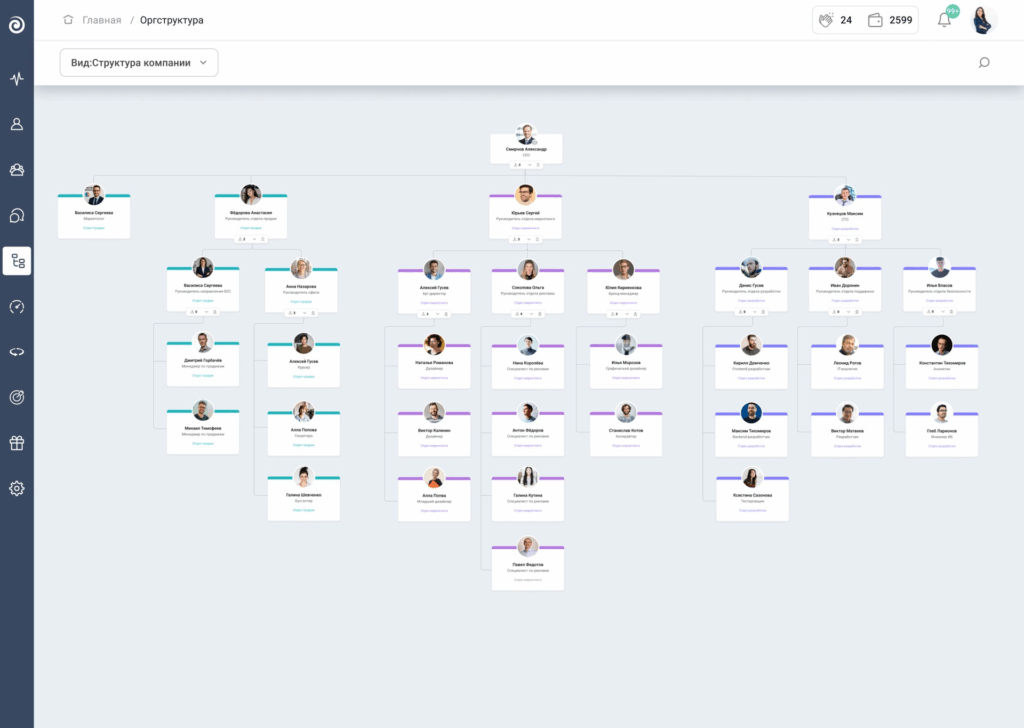1024x728 pixels.
Task: Open user profile avatar in top right
Action: (984, 20)
